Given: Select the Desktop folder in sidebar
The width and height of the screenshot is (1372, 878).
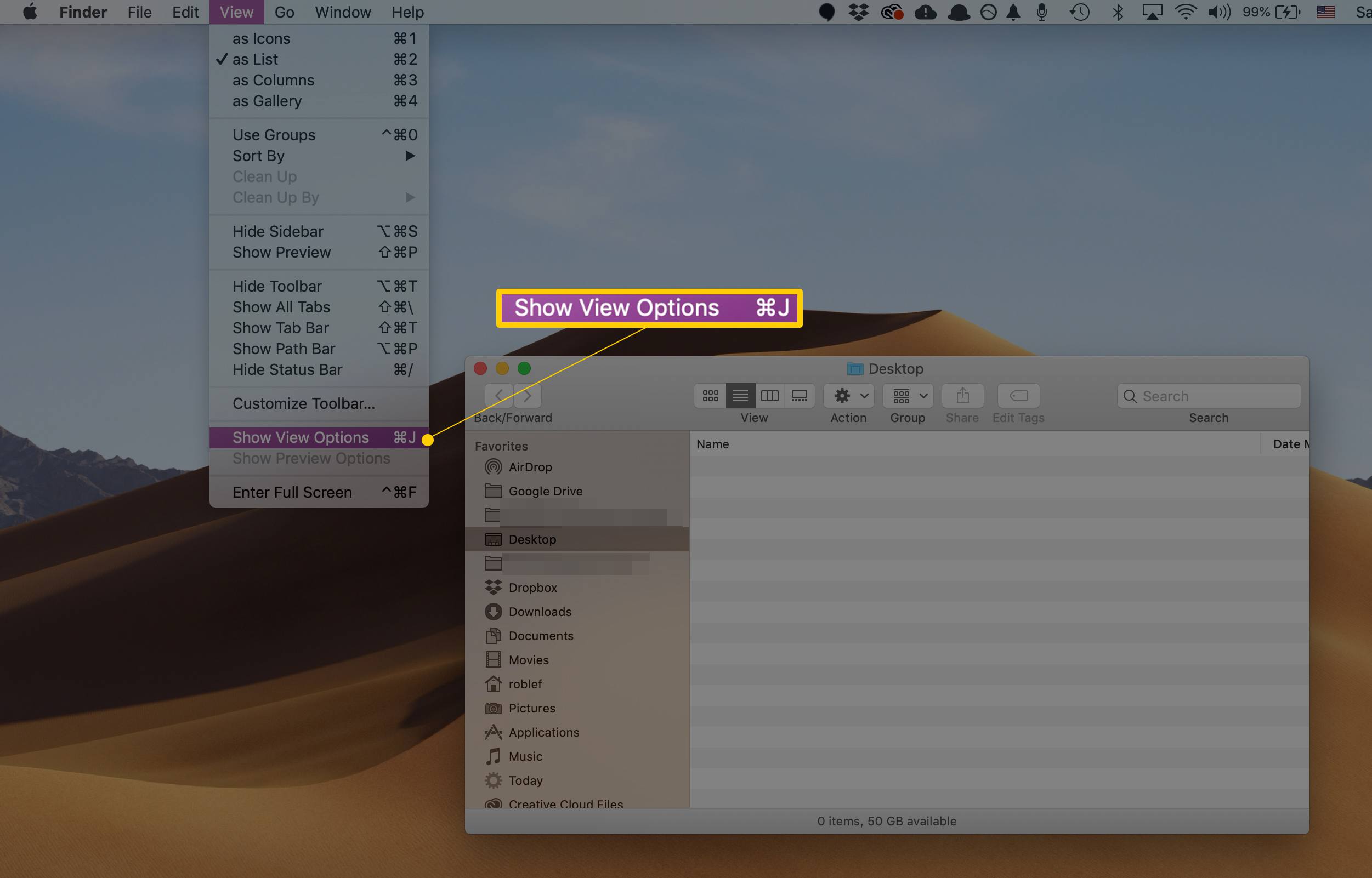Looking at the screenshot, I should click(x=532, y=539).
